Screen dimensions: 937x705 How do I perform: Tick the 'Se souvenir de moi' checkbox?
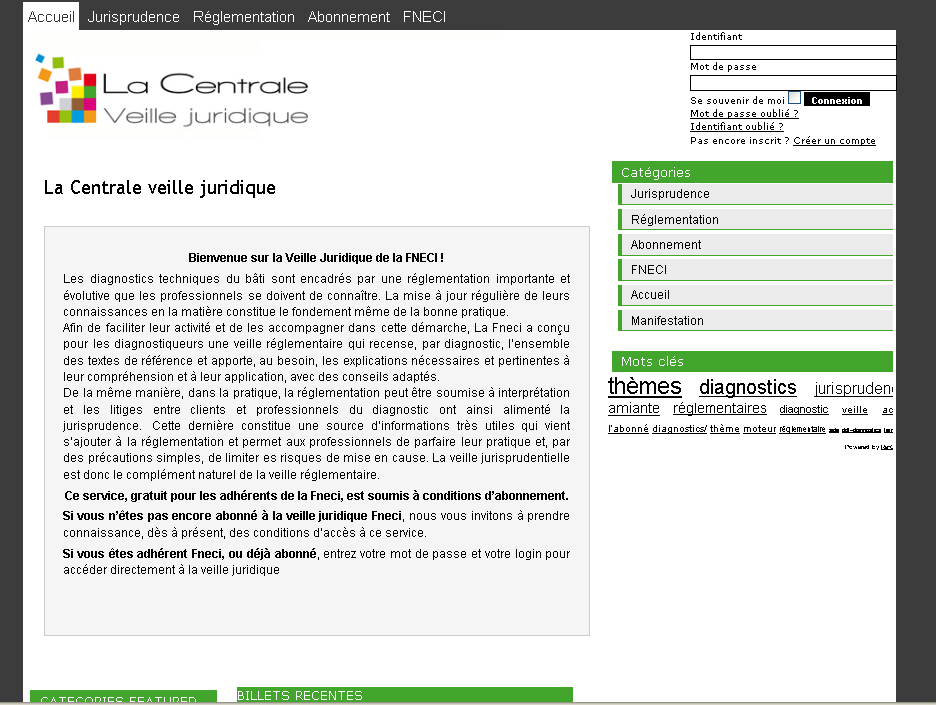[x=794, y=98]
